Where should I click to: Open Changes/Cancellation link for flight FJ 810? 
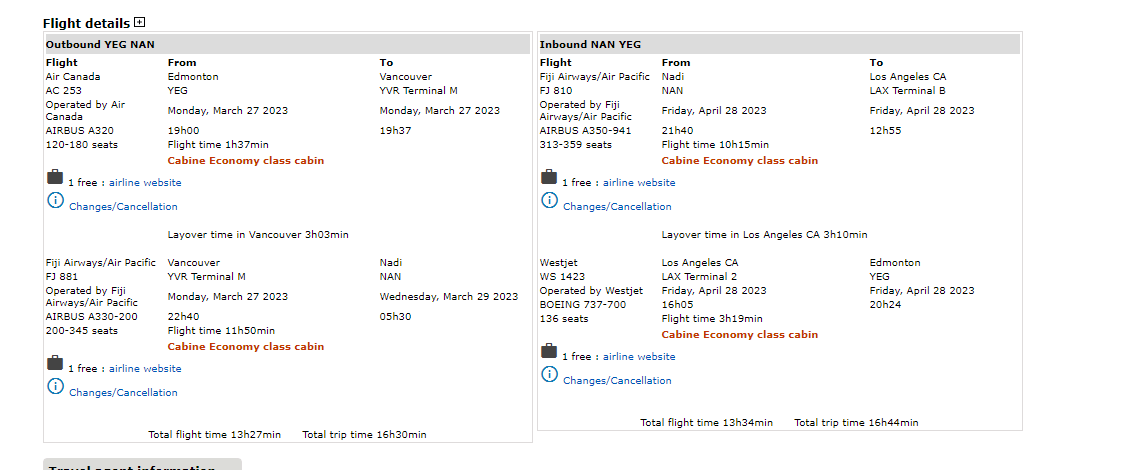tap(617, 207)
